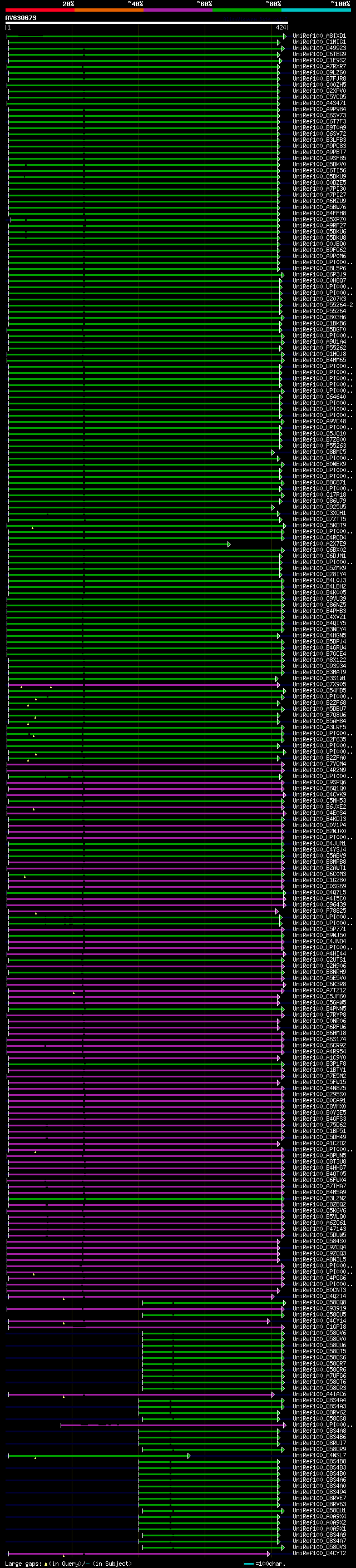Open the UniRef100_C6T7F3 label

319,122
